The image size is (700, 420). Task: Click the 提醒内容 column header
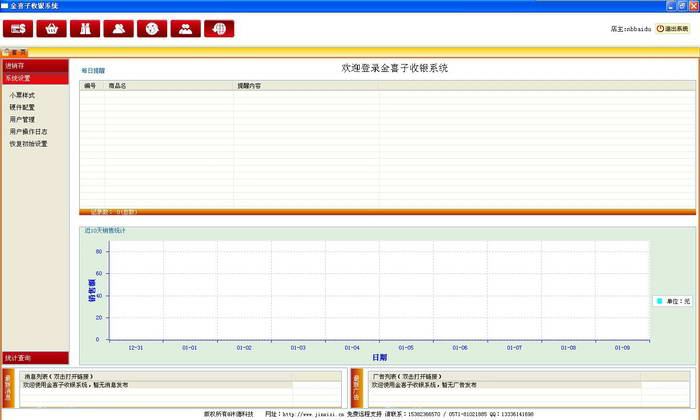coord(307,86)
